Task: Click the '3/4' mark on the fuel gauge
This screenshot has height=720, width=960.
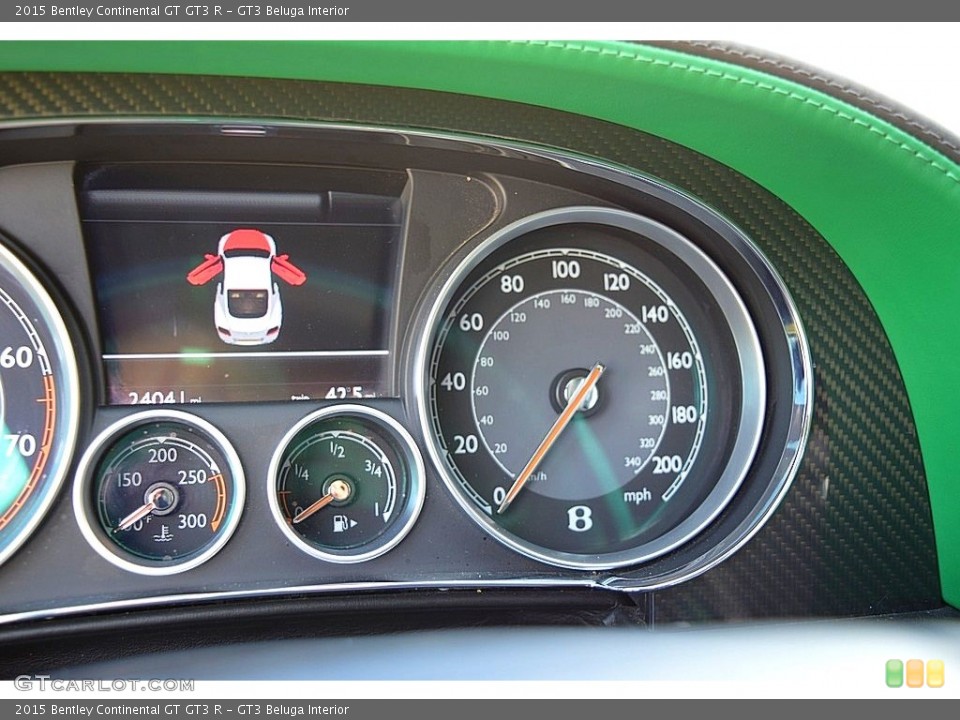Action: pyautogui.click(x=373, y=469)
